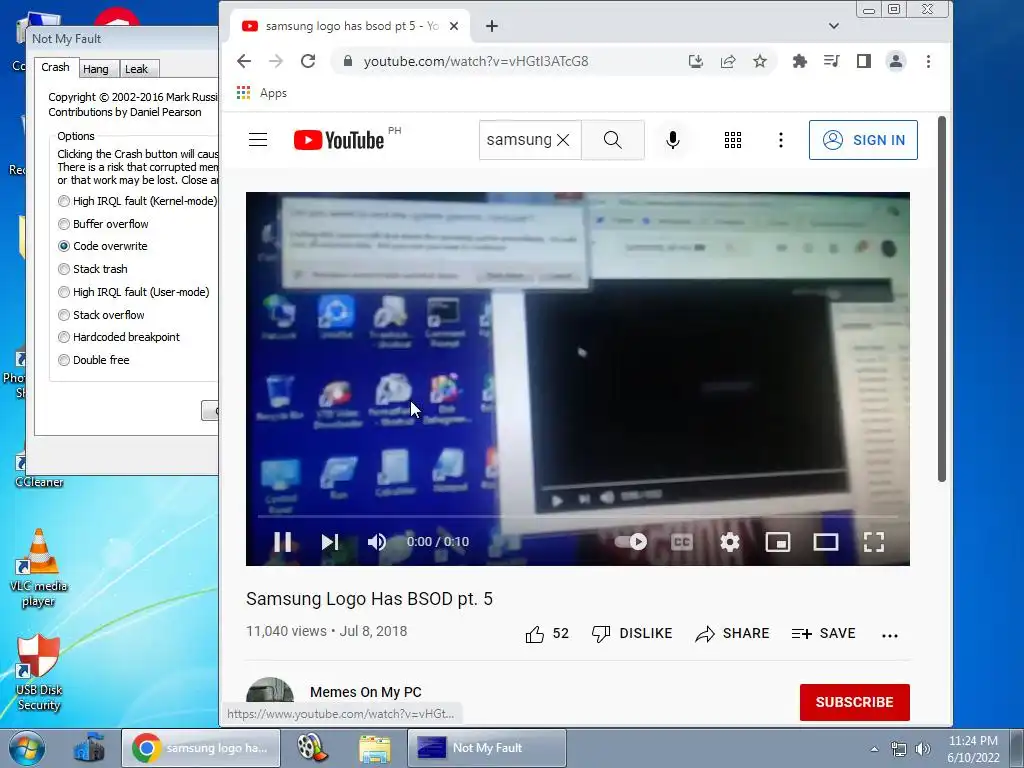Screen dimensions: 1024x768
Task: Pause the video
Action: pyautogui.click(x=282, y=541)
